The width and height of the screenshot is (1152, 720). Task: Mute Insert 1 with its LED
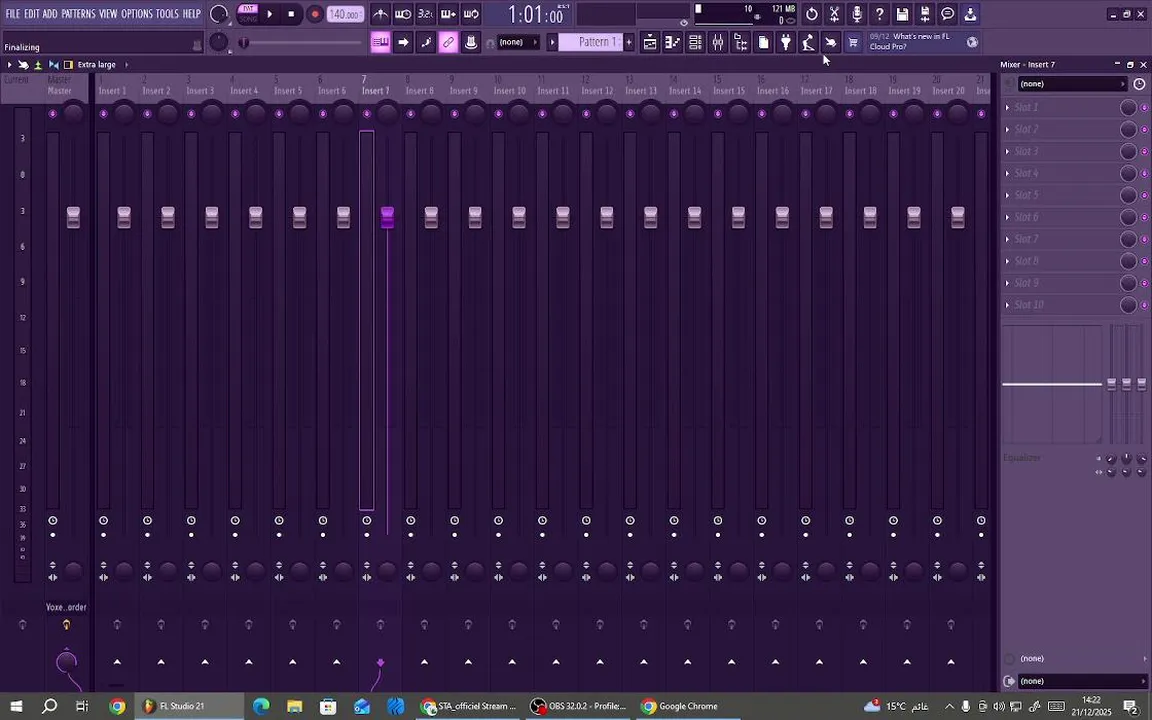pyautogui.click(x=104, y=114)
